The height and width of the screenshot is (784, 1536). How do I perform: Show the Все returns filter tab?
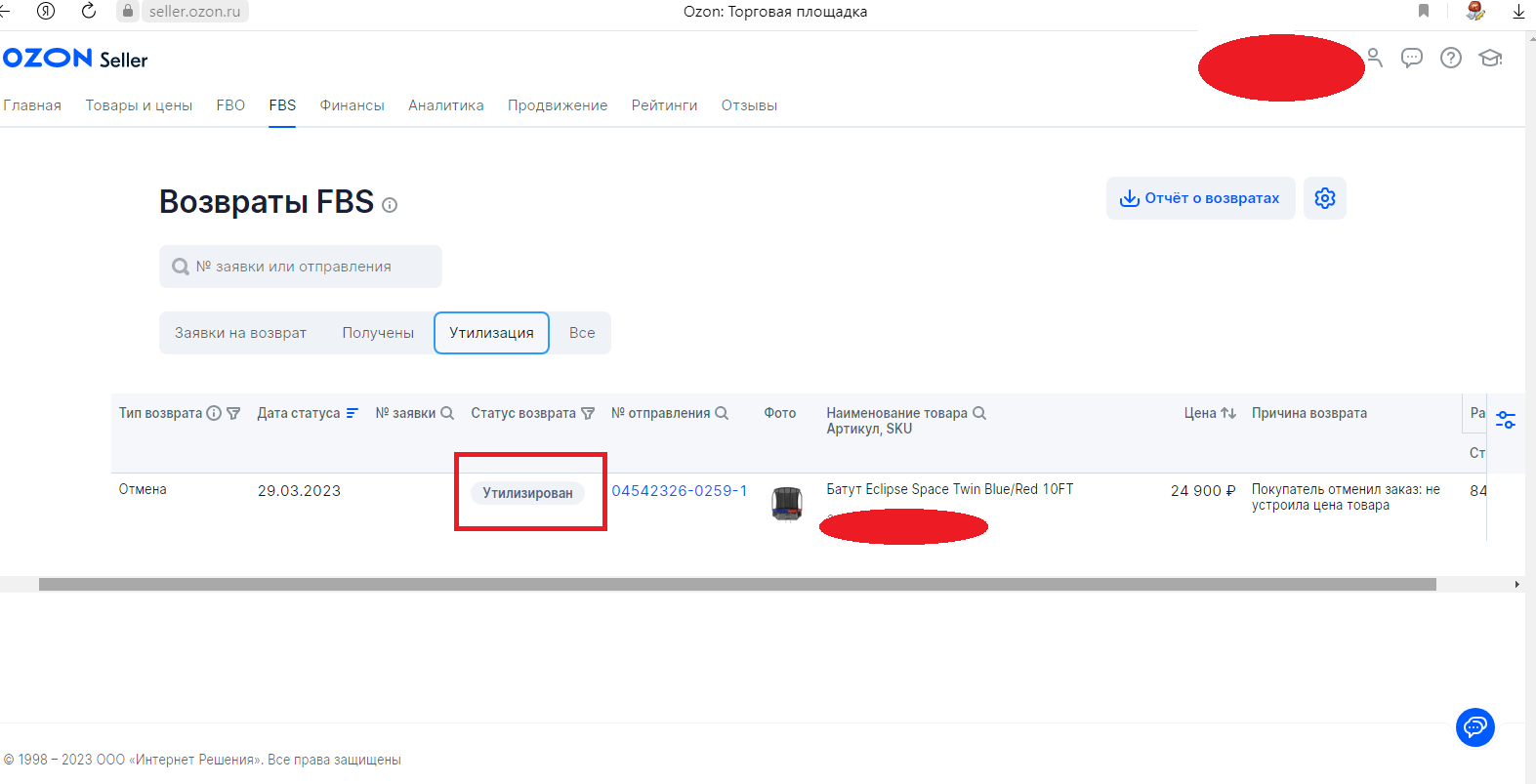(582, 333)
